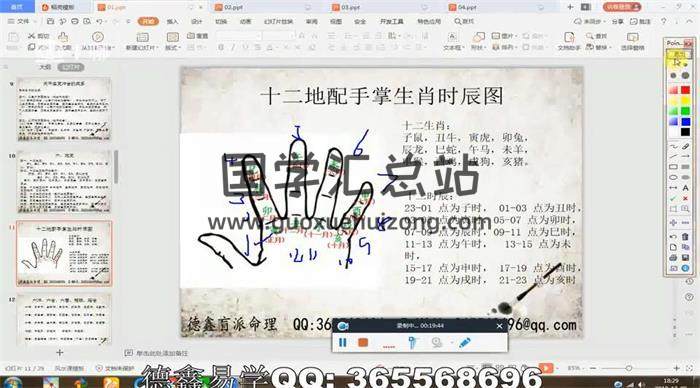Select the green checkmark stamp in Pointofix

[673, 198]
